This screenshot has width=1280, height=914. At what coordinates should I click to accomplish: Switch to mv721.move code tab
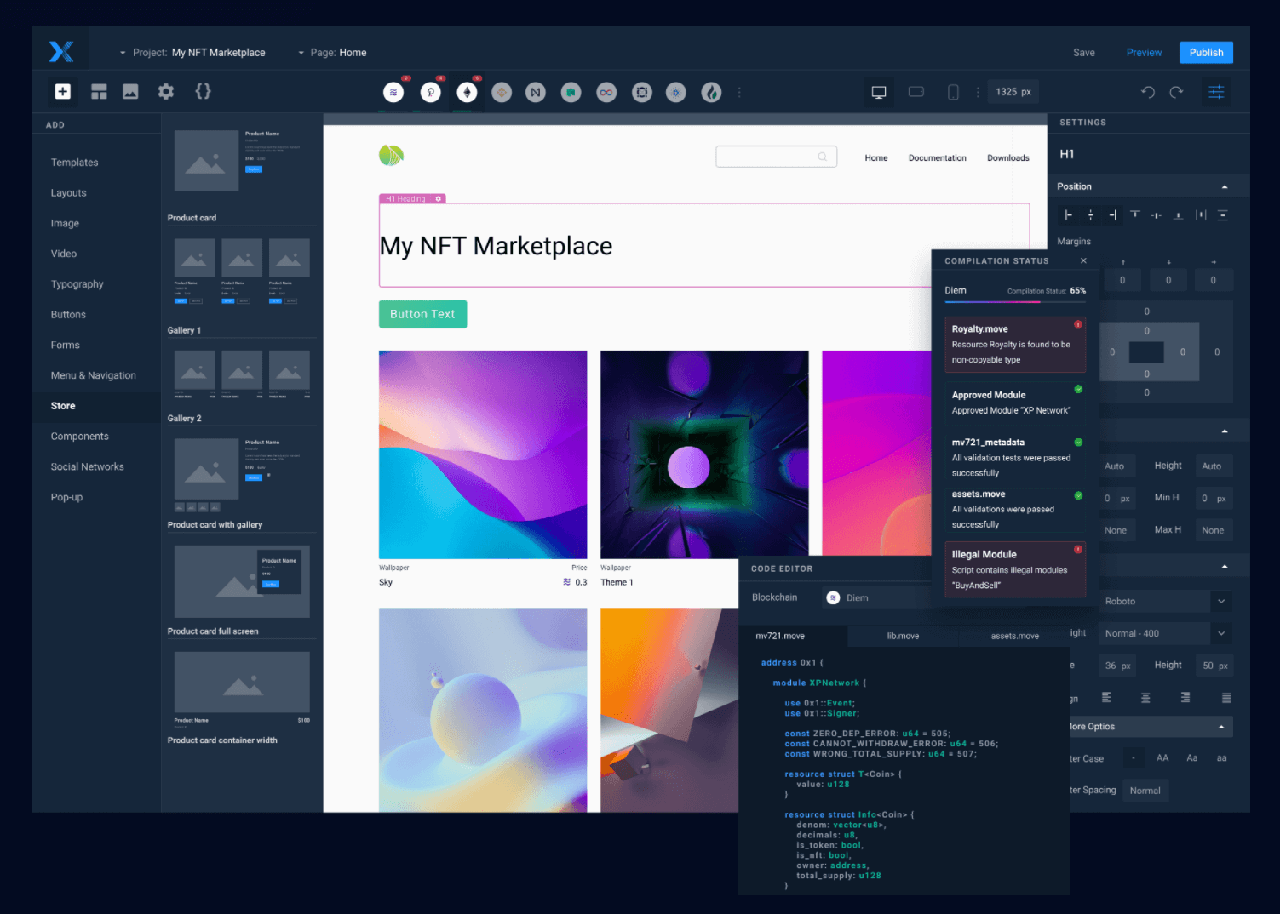[x=780, y=636]
